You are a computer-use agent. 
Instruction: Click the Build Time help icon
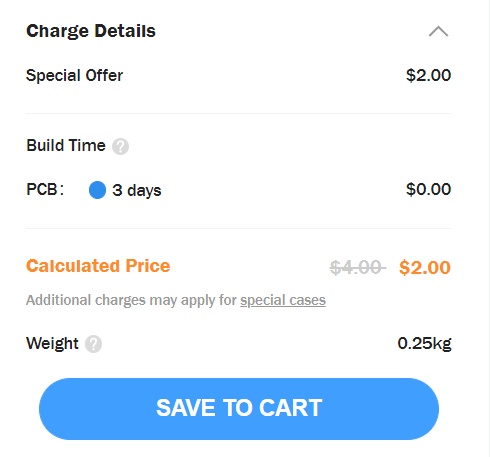120,146
